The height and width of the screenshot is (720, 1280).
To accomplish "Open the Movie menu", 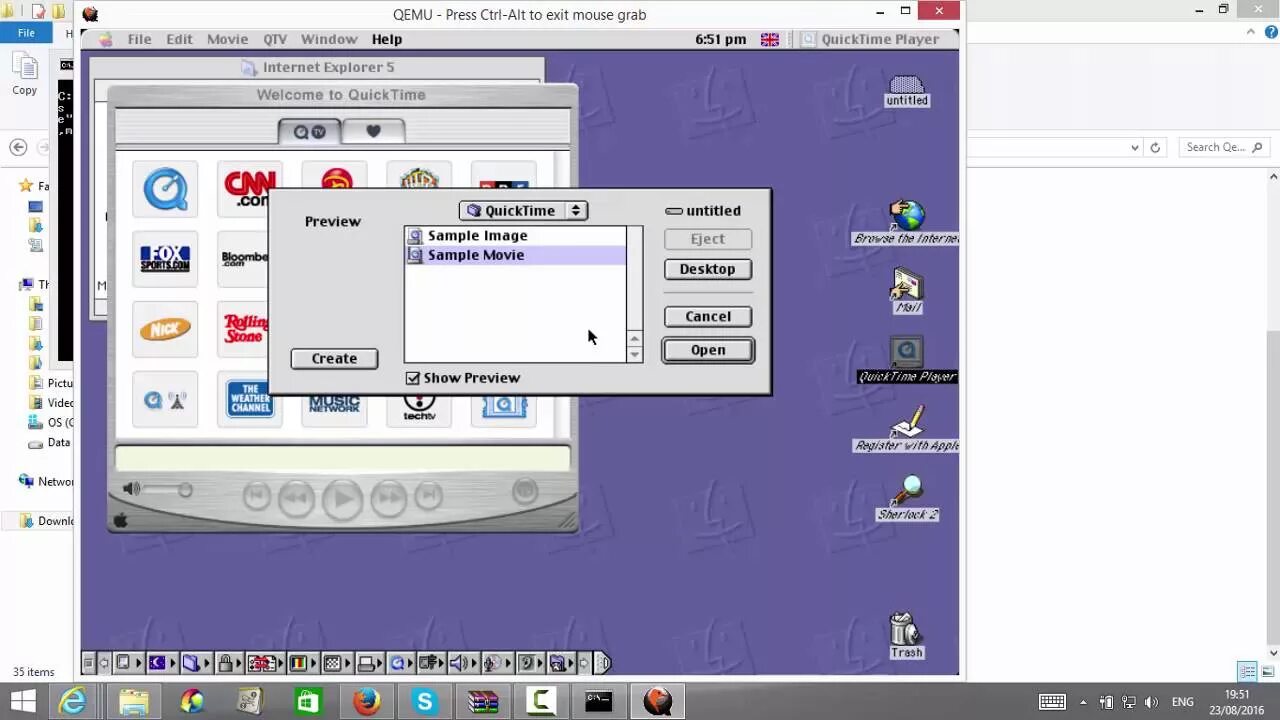I will tap(227, 39).
